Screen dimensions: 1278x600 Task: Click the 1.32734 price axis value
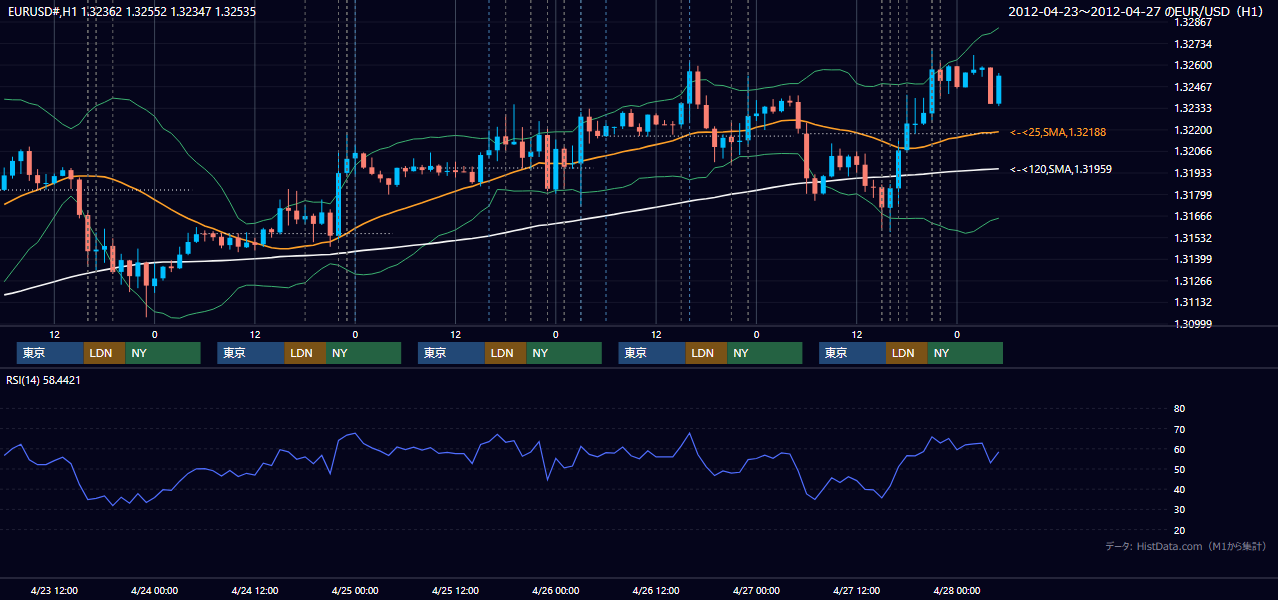1193,44
